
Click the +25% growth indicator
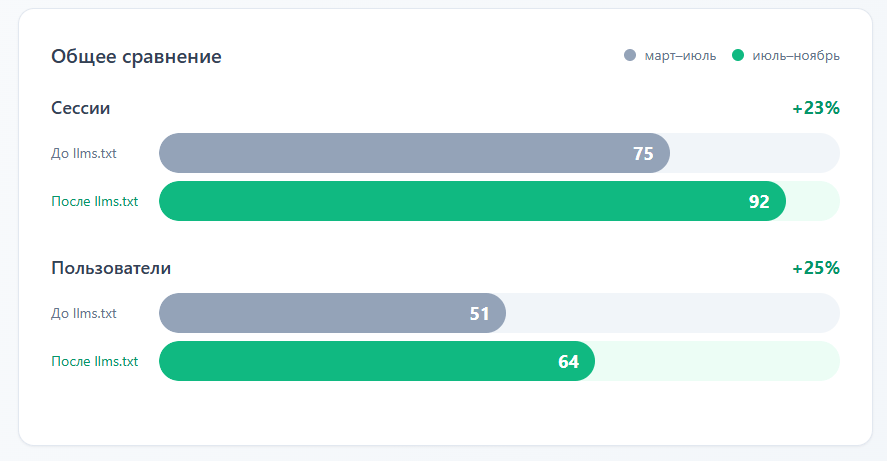pos(815,268)
